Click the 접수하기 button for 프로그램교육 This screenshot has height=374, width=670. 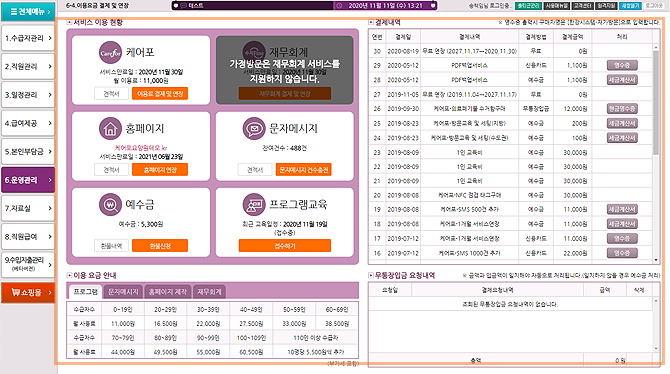click(x=285, y=246)
